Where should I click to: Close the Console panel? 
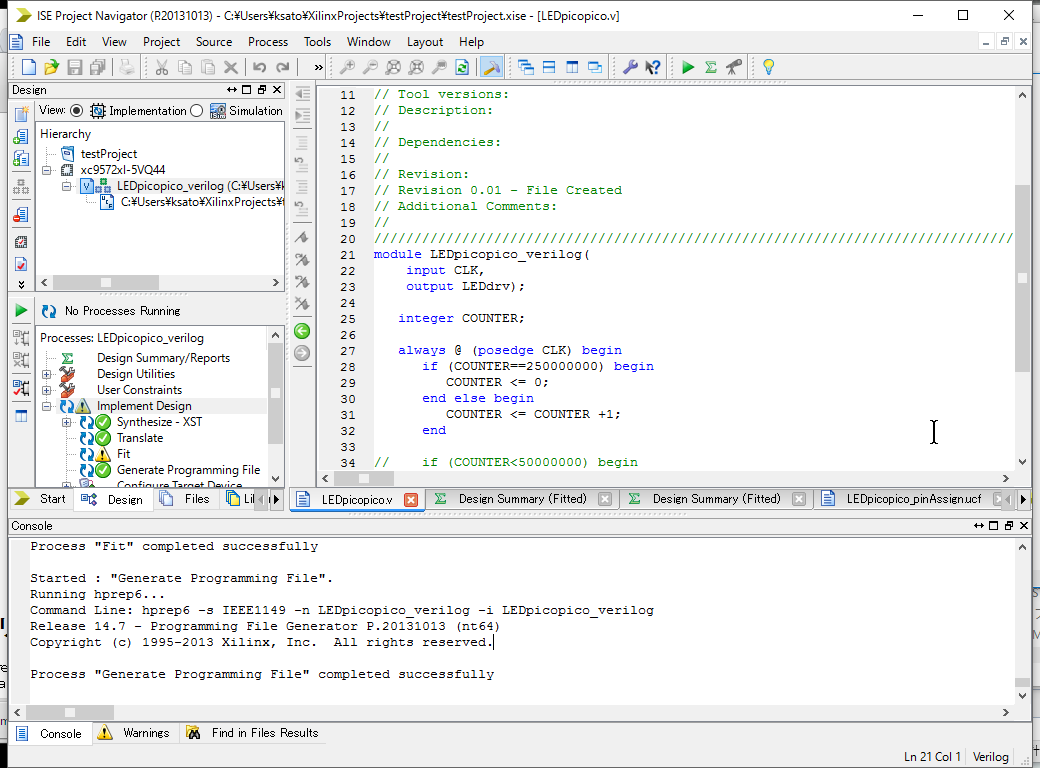coord(1023,525)
